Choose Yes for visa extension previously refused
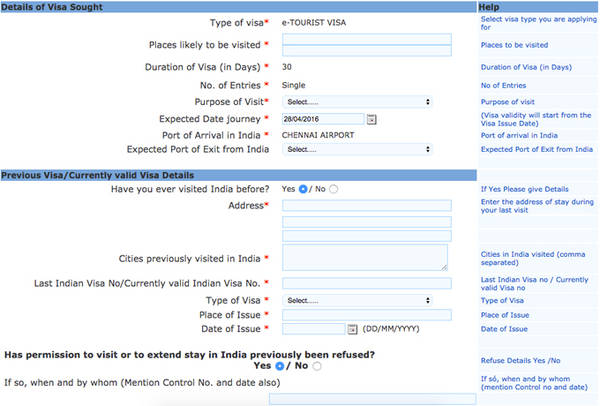This screenshot has height=406, width=600. (280, 366)
